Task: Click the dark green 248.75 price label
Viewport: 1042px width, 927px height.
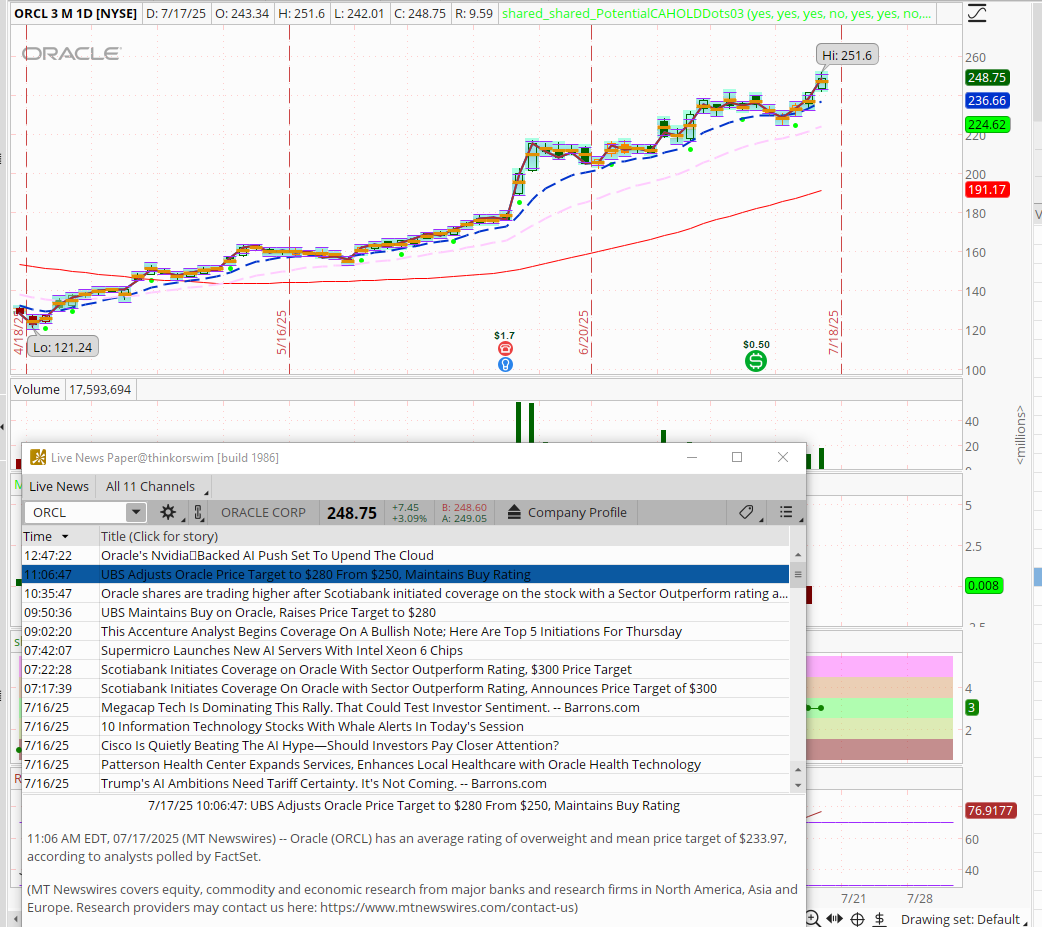Action: [987, 77]
